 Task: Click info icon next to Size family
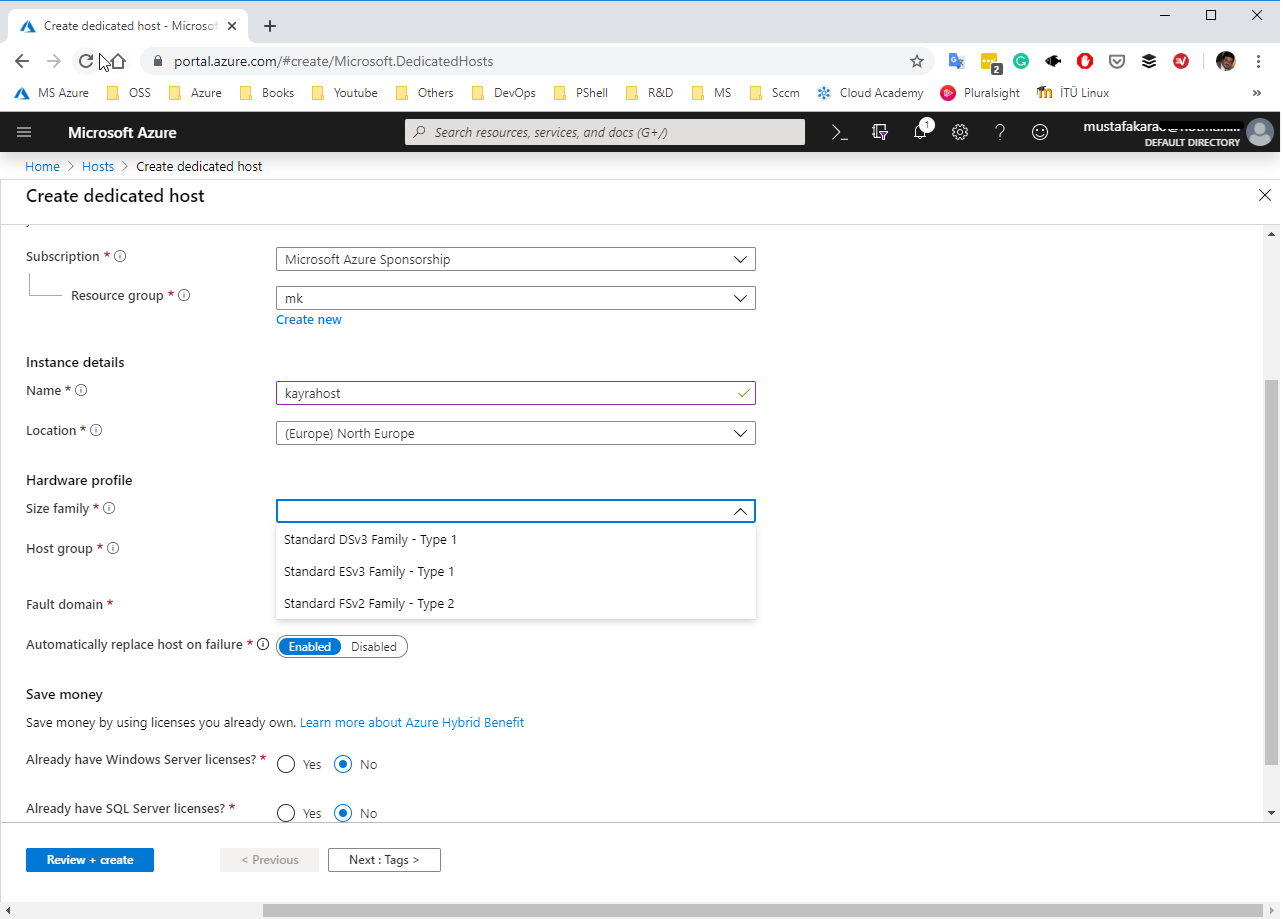(109, 508)
